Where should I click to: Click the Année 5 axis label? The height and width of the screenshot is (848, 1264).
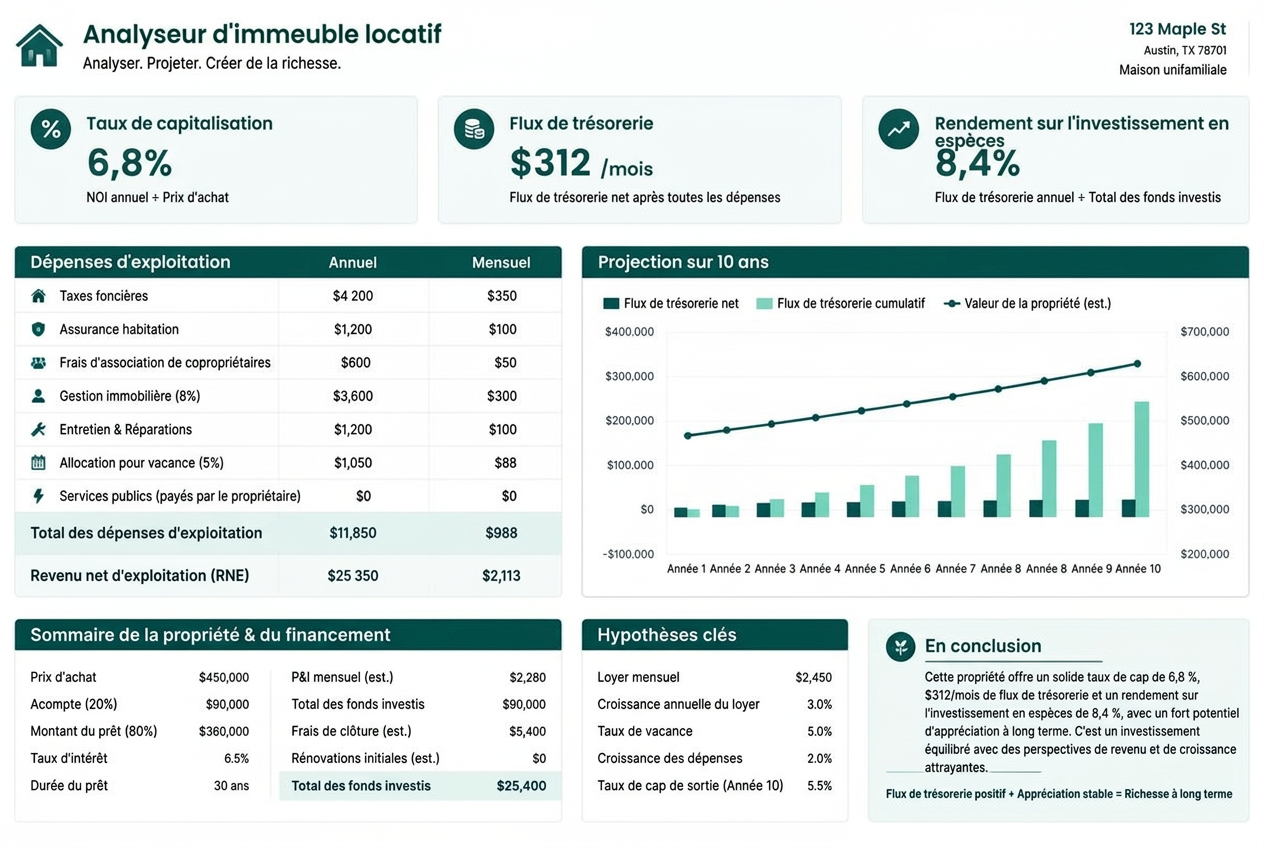click(865, 568)
